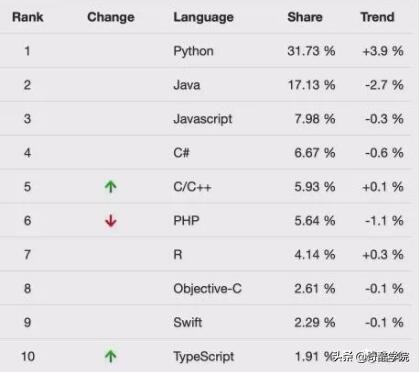Click the Swift language entry

[188, 322]
